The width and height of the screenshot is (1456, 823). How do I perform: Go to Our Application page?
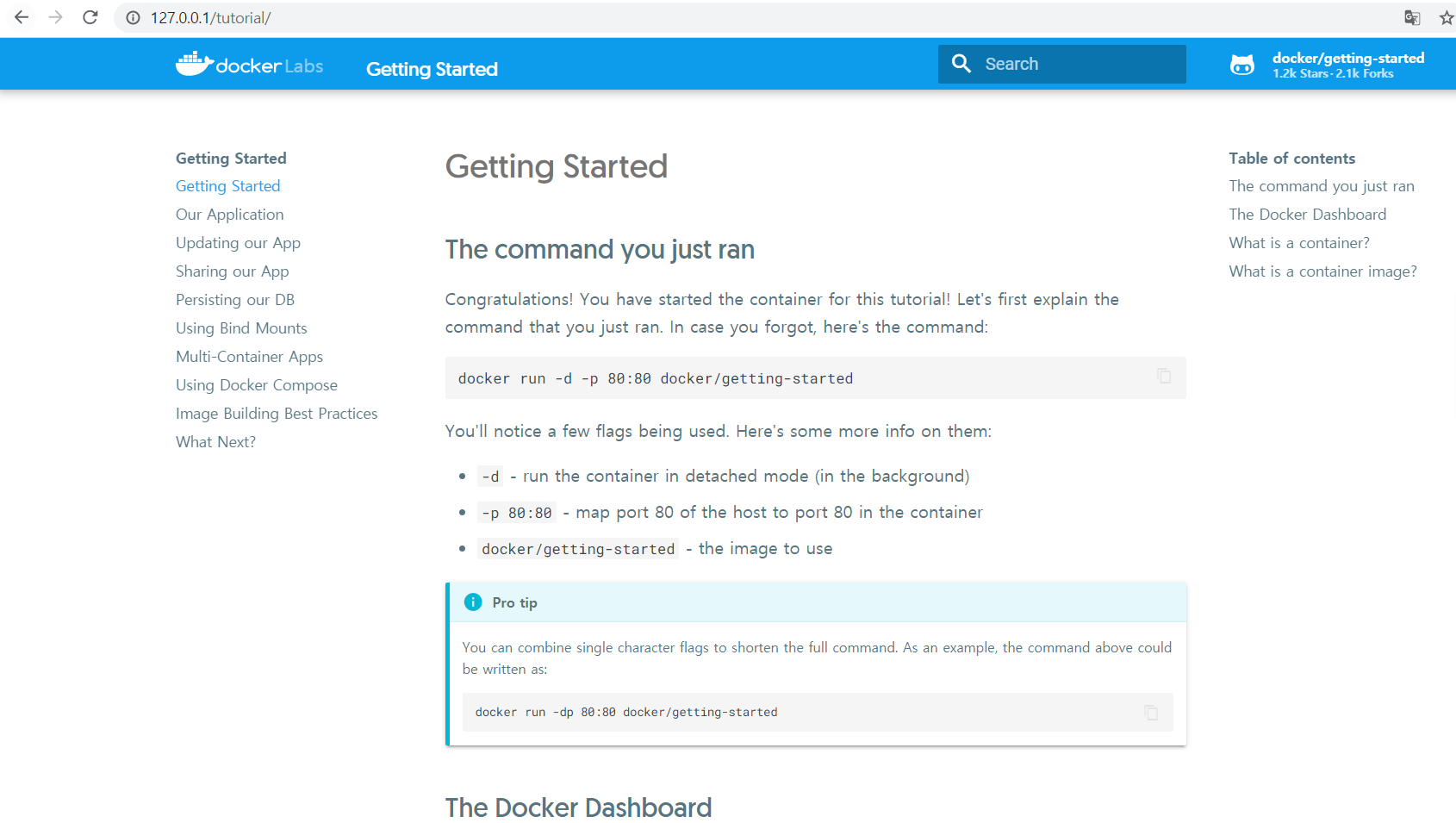230,215
